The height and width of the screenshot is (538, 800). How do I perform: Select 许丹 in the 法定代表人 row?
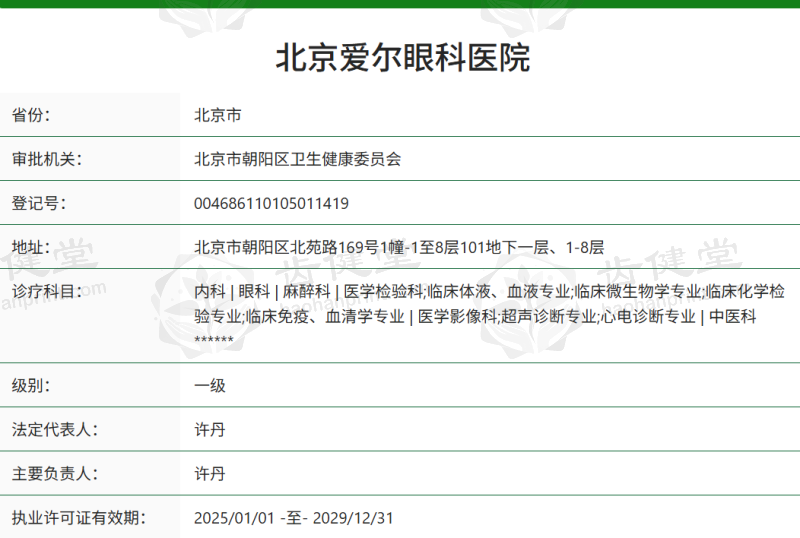pos(209,429)
